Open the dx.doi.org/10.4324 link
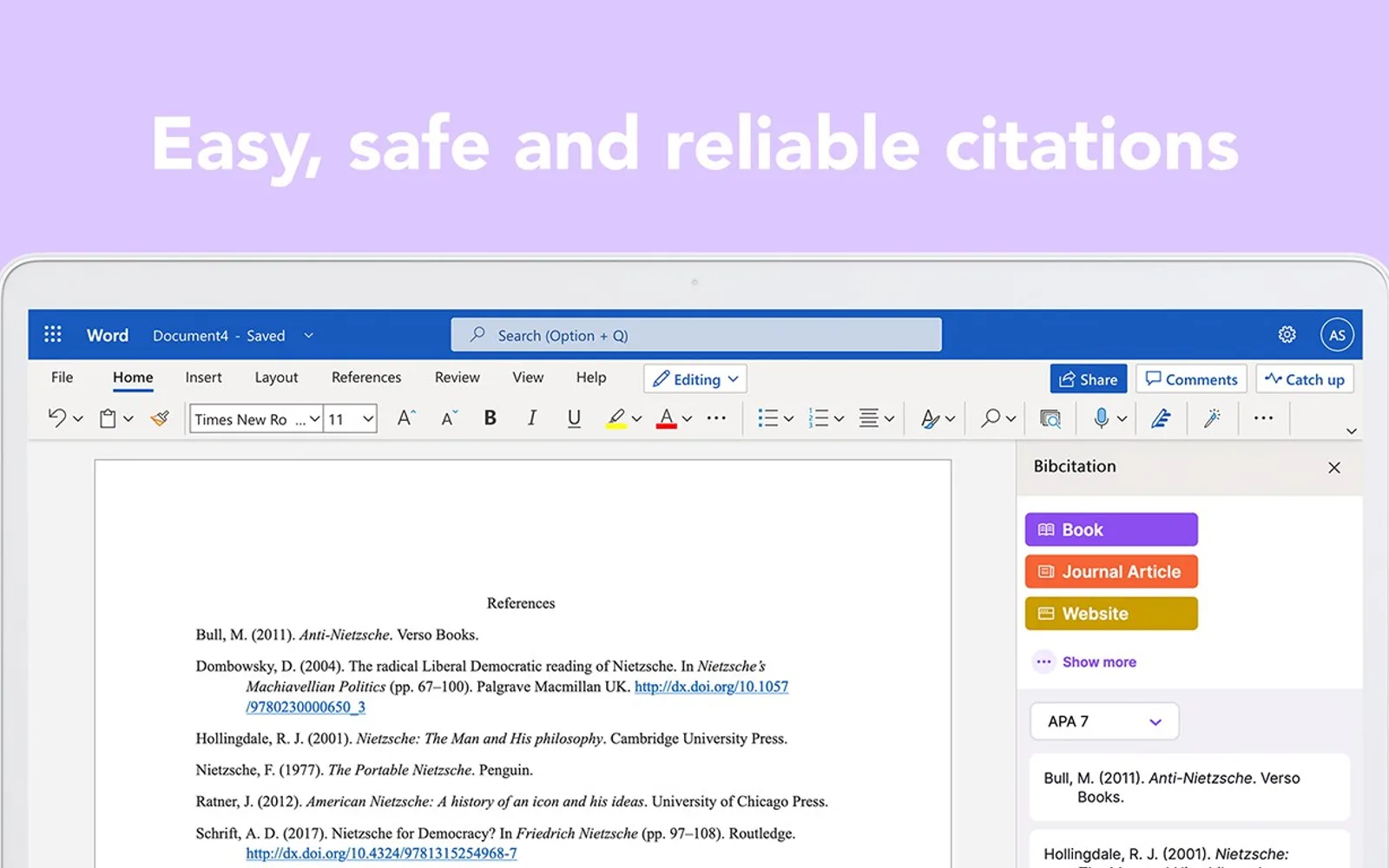 coord(381,853)
